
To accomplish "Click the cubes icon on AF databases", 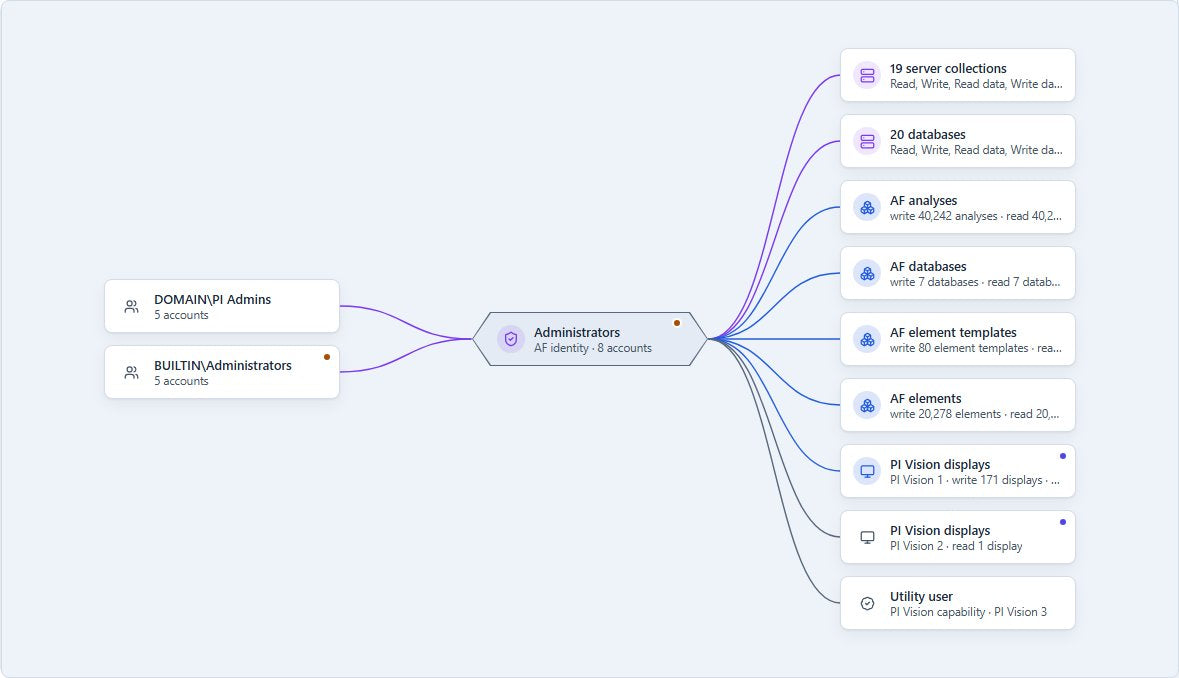I will (867, 274).
